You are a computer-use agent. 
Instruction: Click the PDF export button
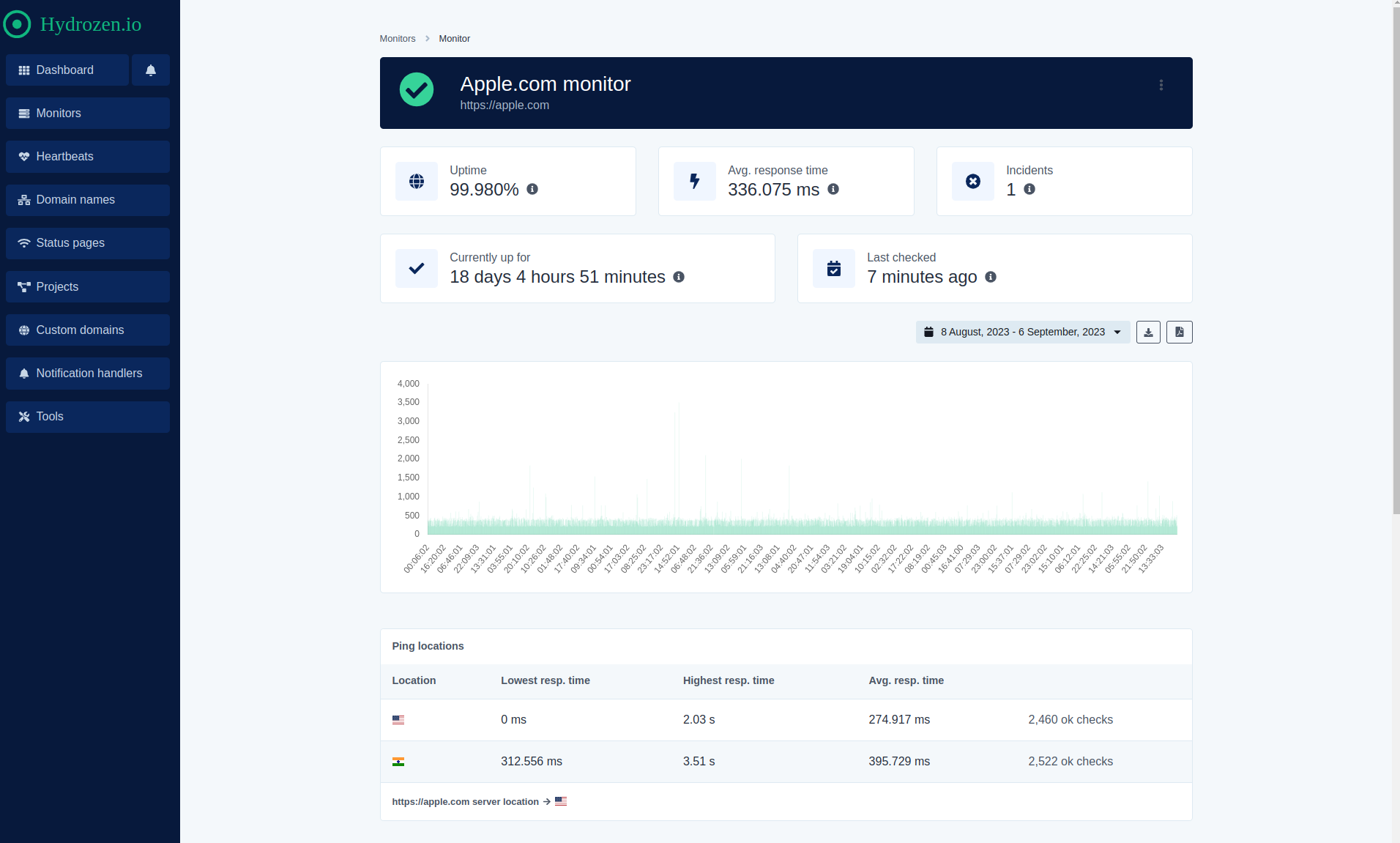pyautogui.click(x=1179, y=332)
